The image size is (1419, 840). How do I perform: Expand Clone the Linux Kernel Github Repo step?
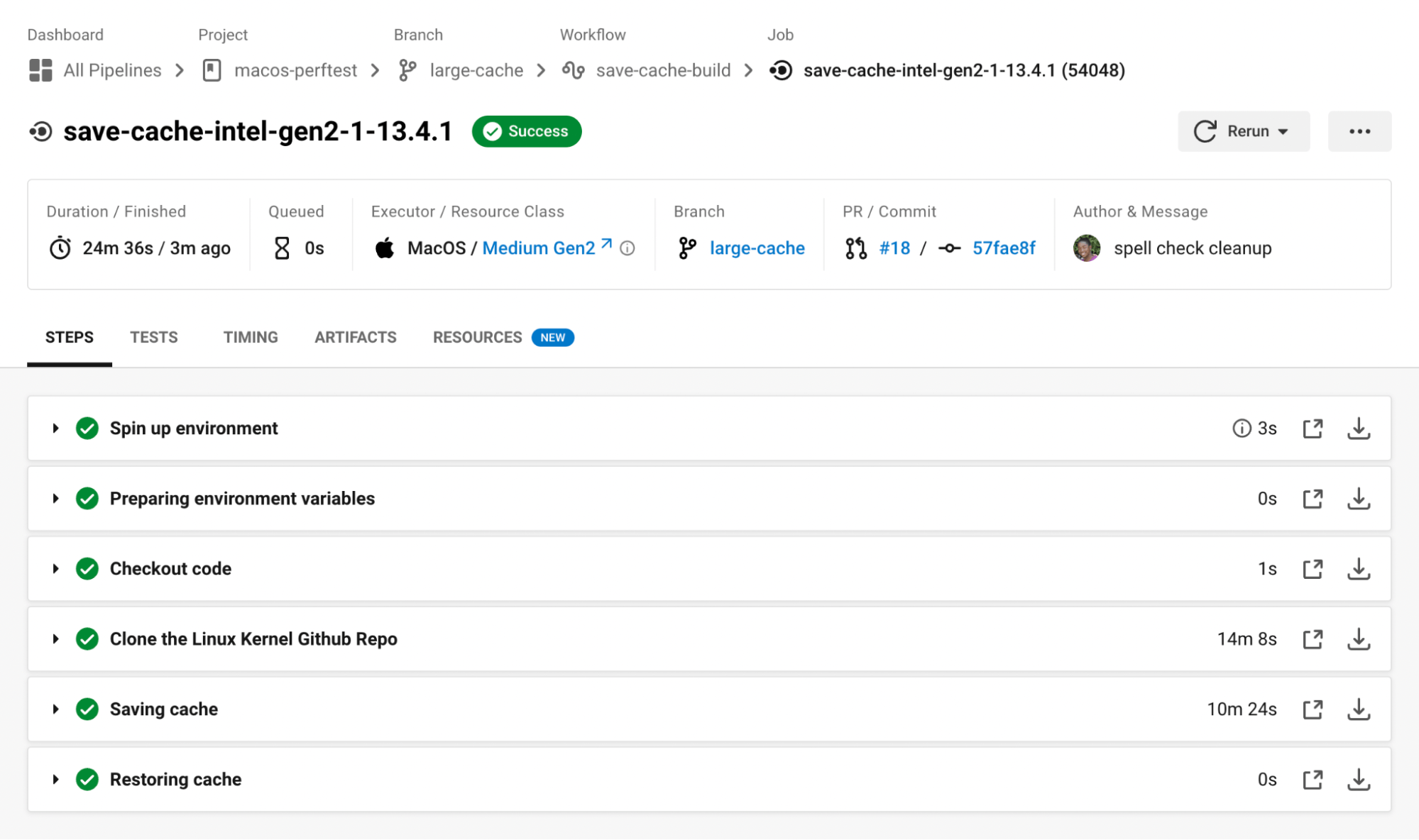tap(55, 639)
